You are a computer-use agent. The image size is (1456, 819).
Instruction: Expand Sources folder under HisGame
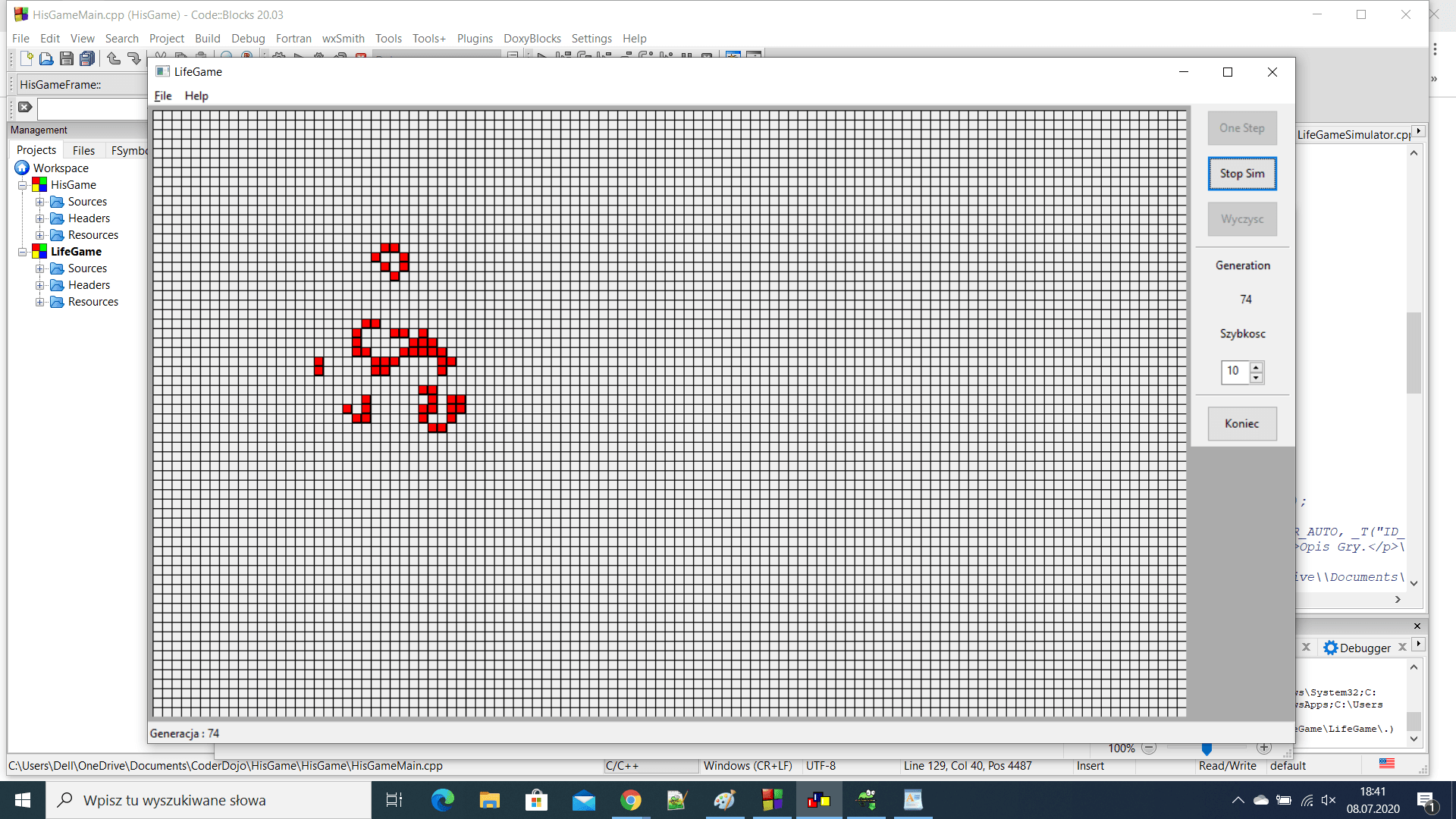point(40,202)
